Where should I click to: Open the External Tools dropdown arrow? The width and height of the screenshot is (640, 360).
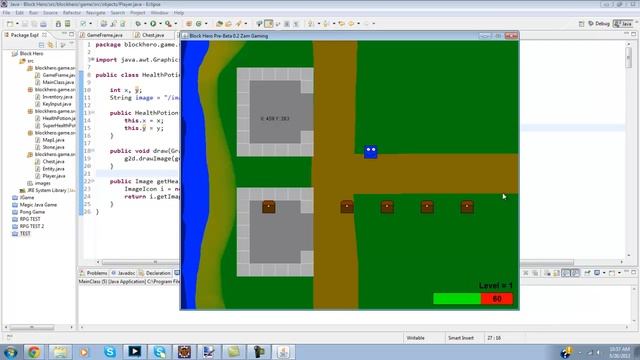coord(176,24)
